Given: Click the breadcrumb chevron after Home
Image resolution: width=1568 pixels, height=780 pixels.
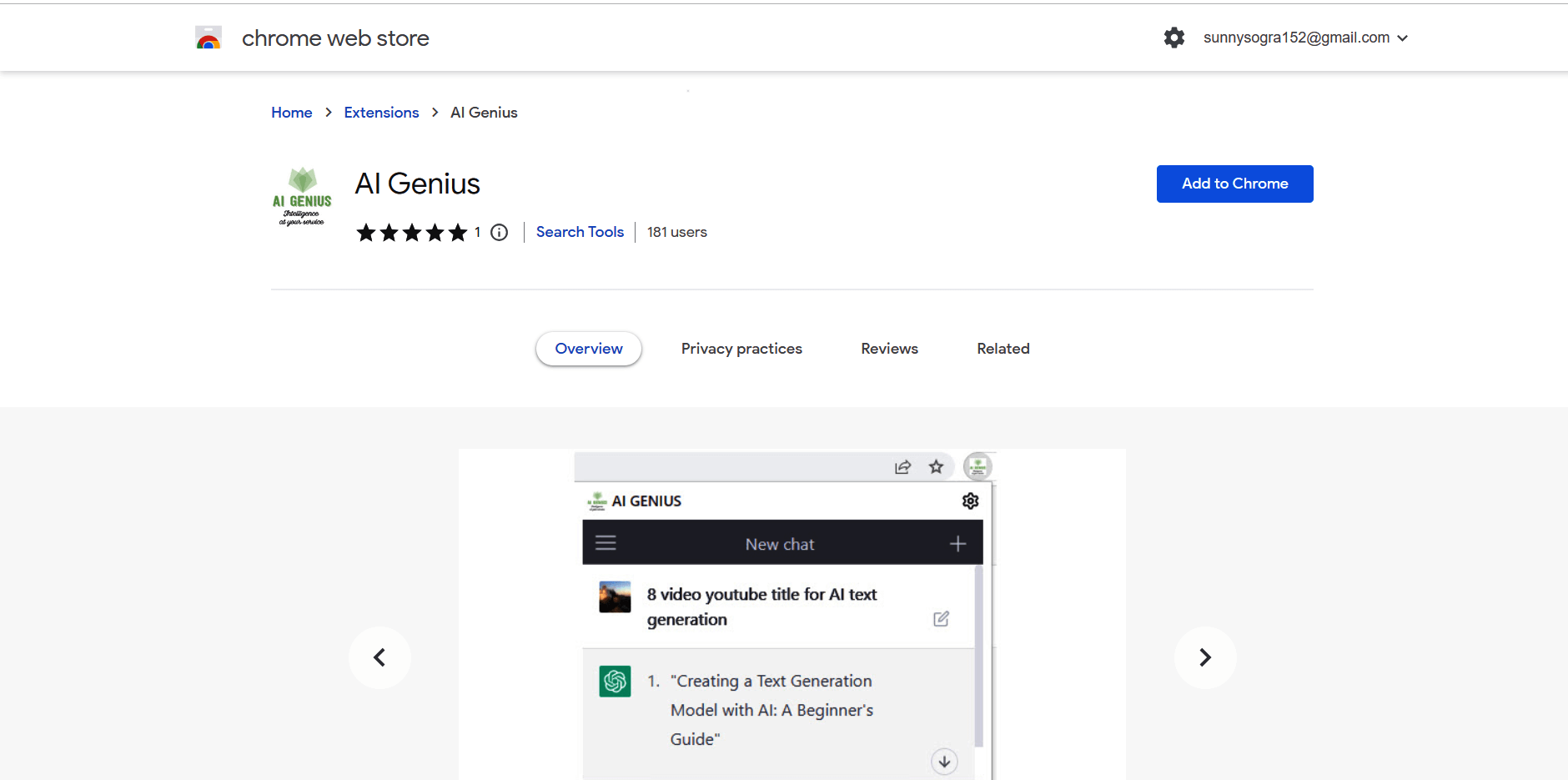Looking at the screenshot, I should point(328,112).
